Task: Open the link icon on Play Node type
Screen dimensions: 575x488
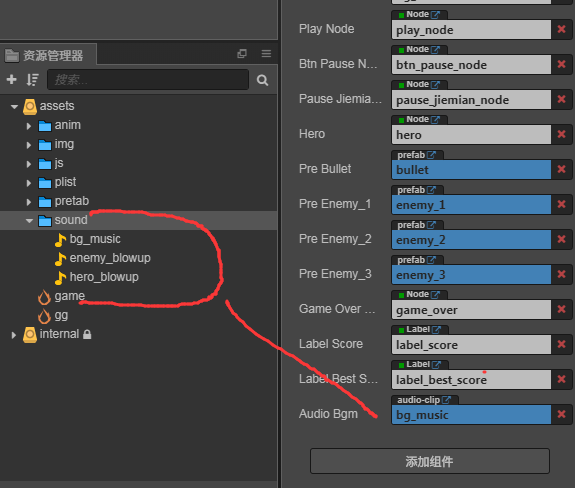Action: coord(435,15)
